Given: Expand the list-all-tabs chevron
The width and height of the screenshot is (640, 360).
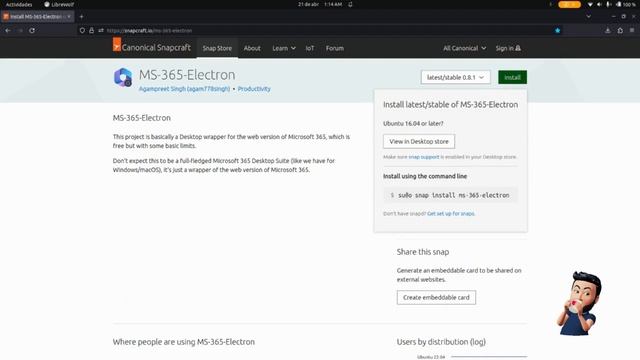Looking at the screenshot, I should pyautogui.click(x=588, y=17).
